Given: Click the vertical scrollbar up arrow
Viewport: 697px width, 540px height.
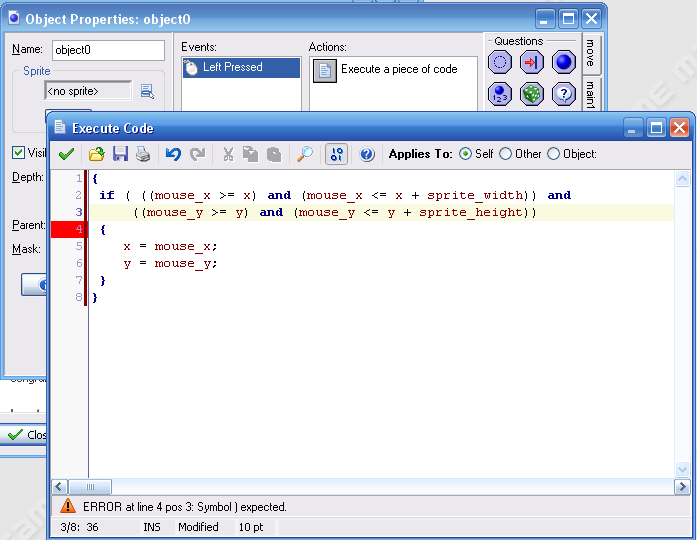Looking at the screenshot, I should (682, 179).
